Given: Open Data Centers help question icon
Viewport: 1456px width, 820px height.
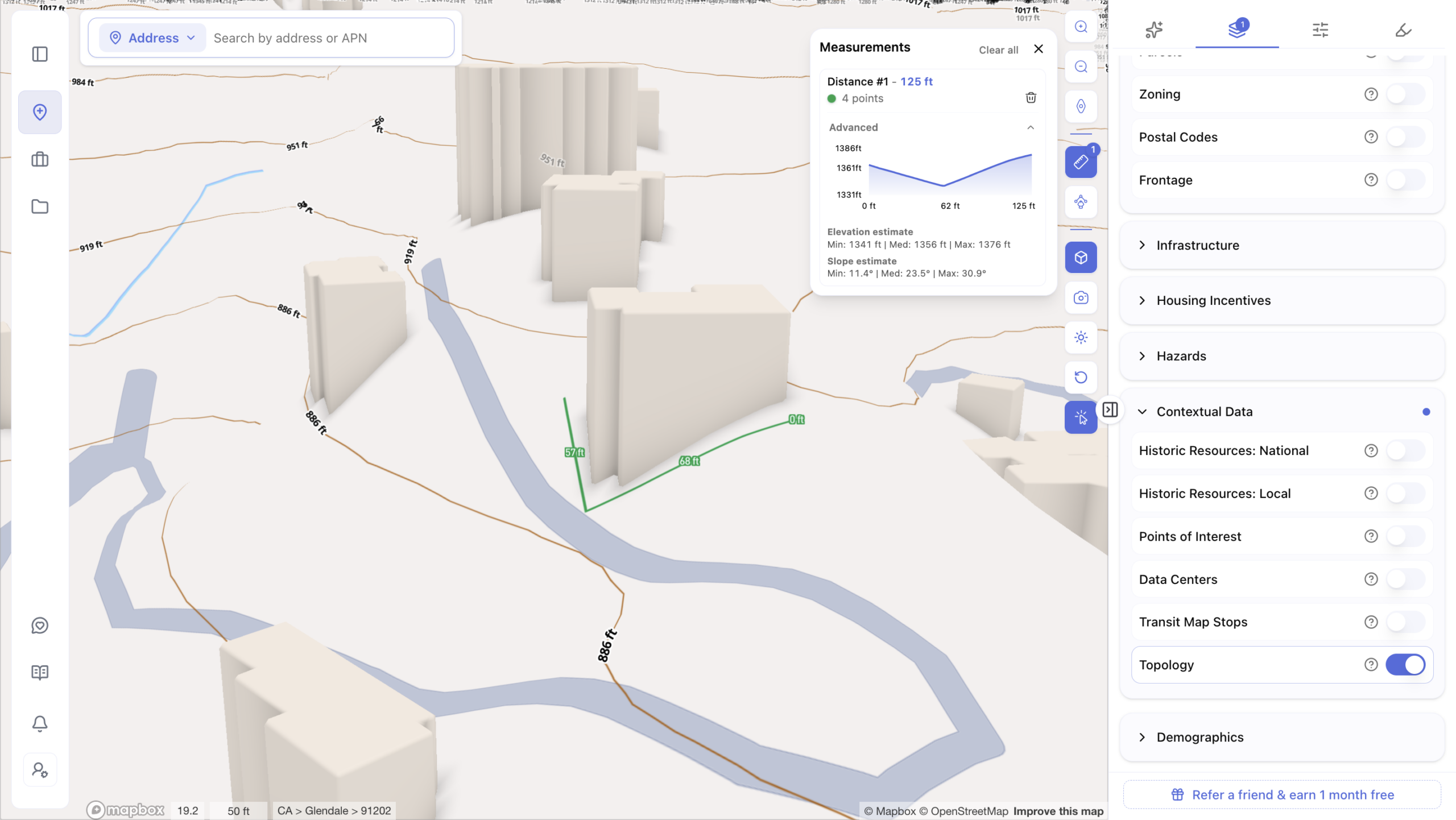Looking at the screenshot, I should coord(1371,579).
